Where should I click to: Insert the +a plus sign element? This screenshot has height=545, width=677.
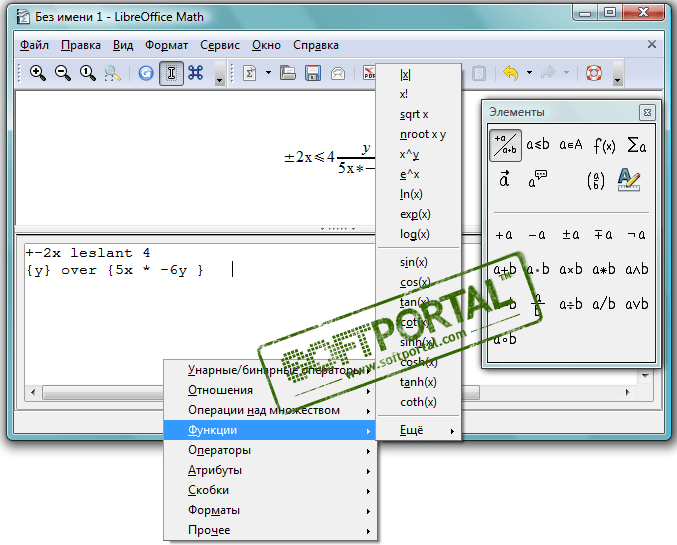504,235
